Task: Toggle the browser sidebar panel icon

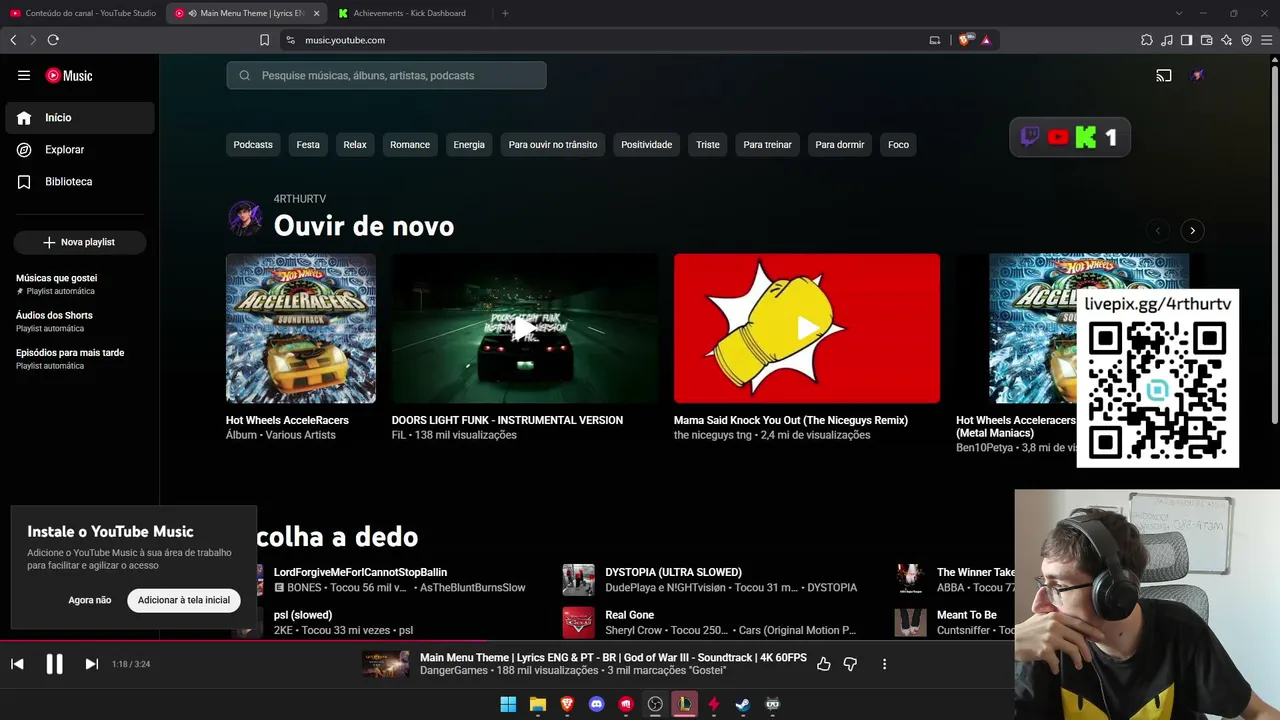Action: click(1187, 40)
